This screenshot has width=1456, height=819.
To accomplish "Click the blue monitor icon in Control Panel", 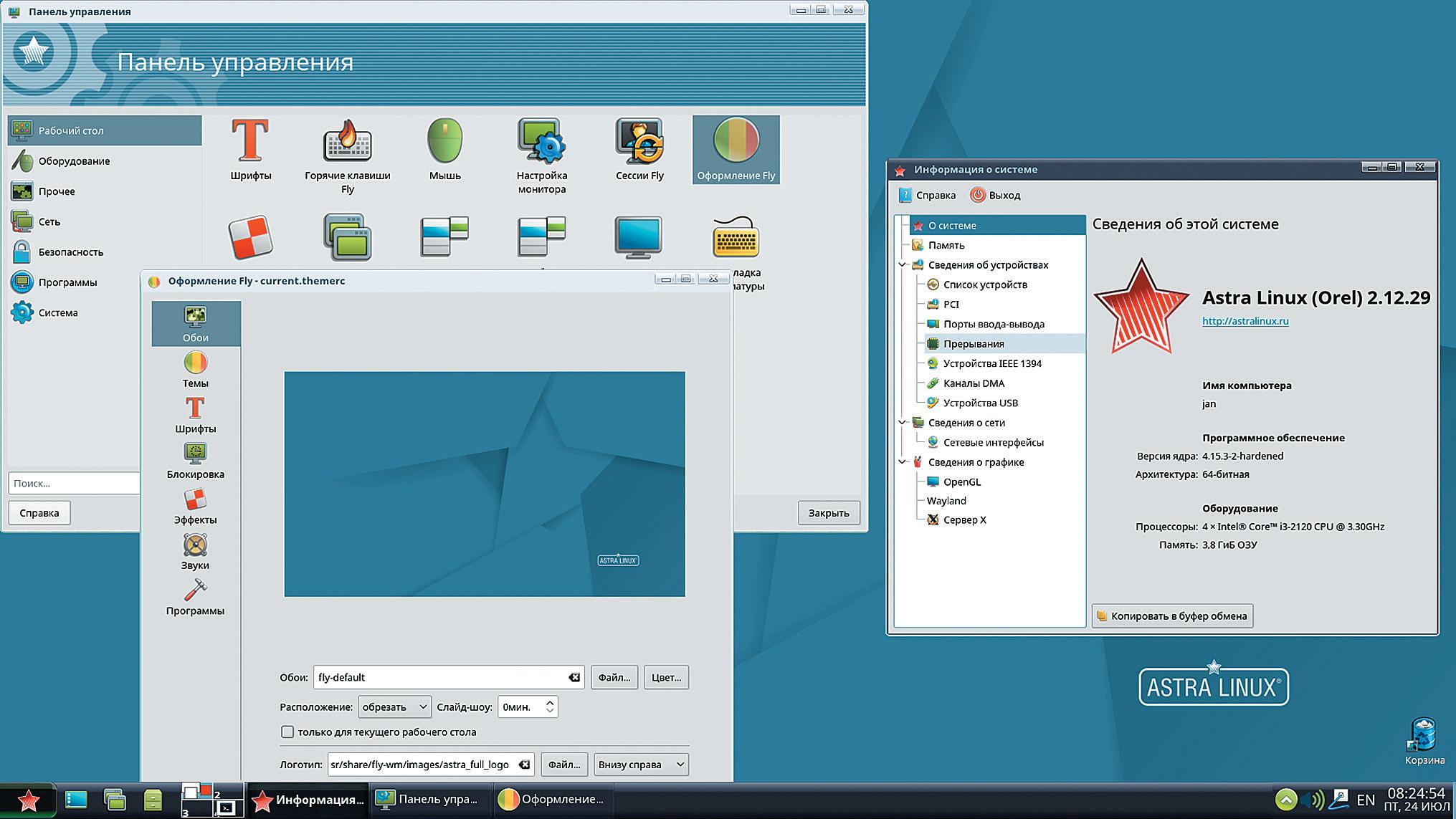I will 638,236.
